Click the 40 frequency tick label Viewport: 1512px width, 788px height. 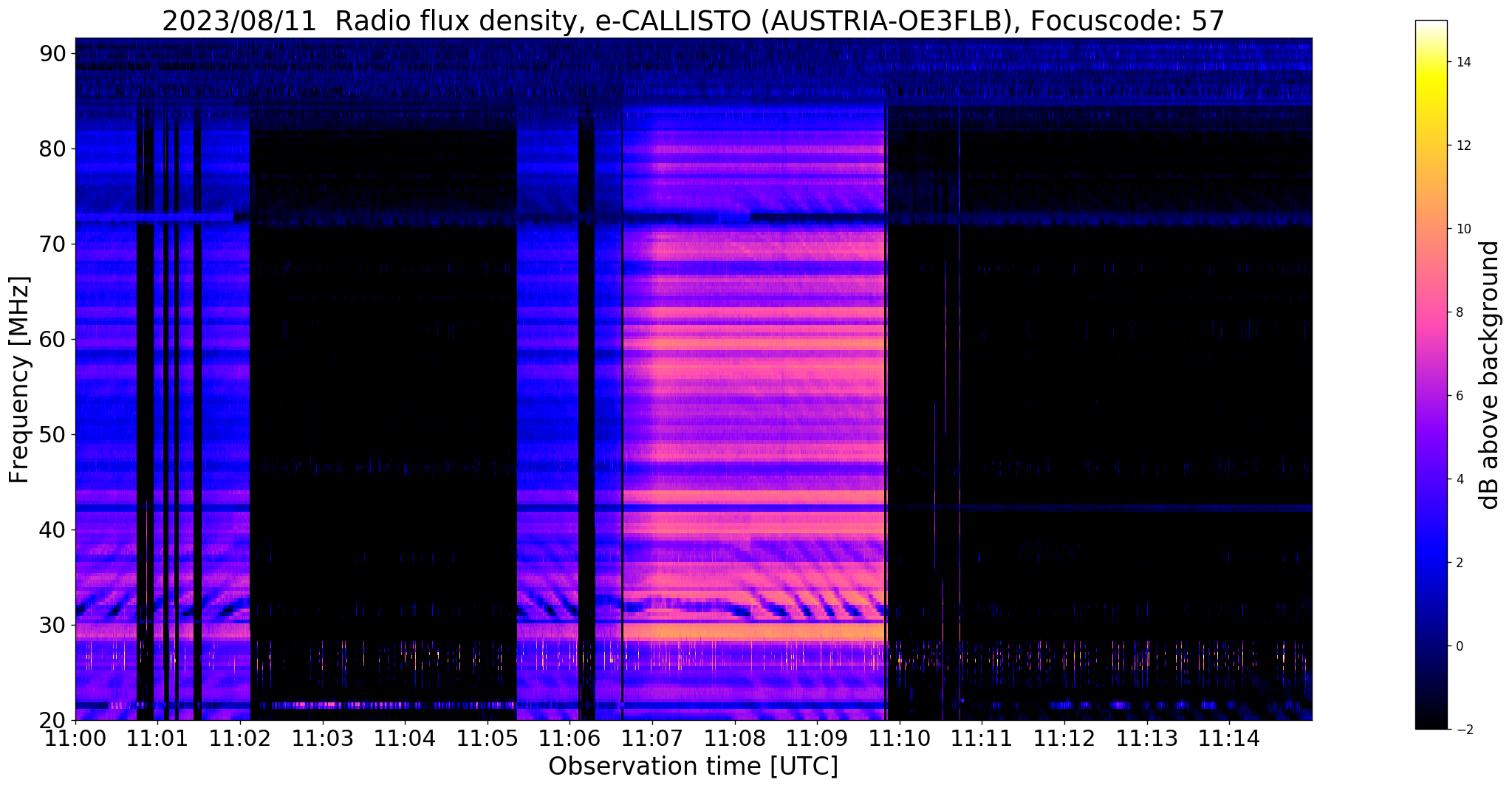[x=52, y=530]
